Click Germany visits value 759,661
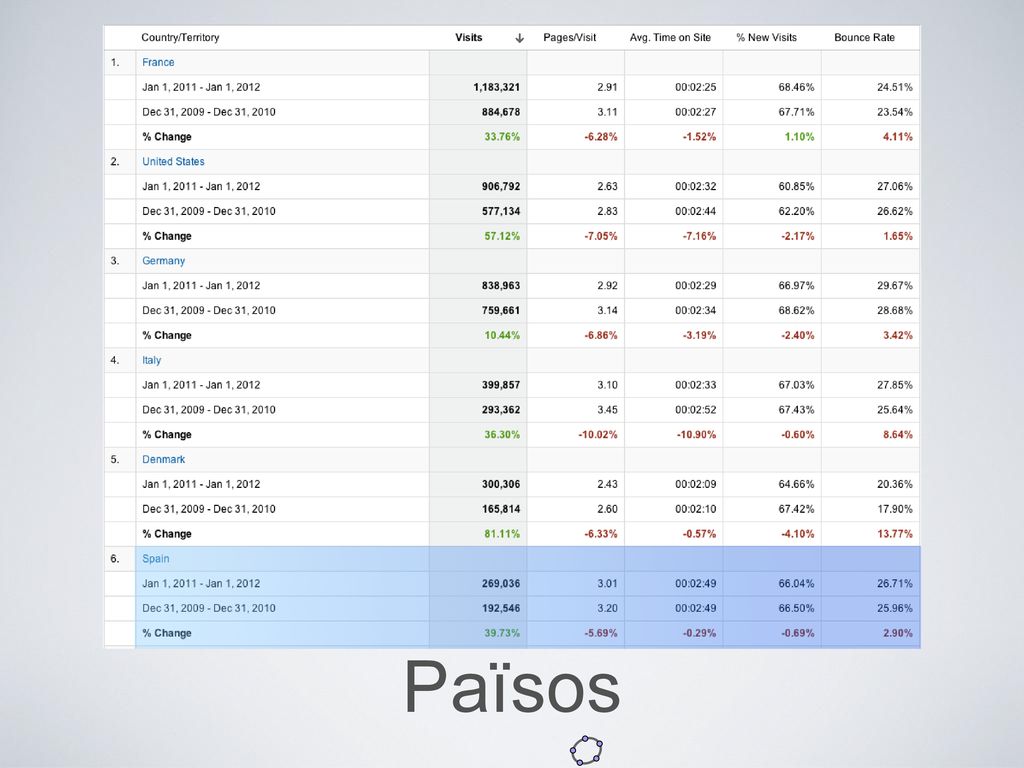Image resolution: width=1024 pixels, height=768 pixels. [x=501, y=310]
